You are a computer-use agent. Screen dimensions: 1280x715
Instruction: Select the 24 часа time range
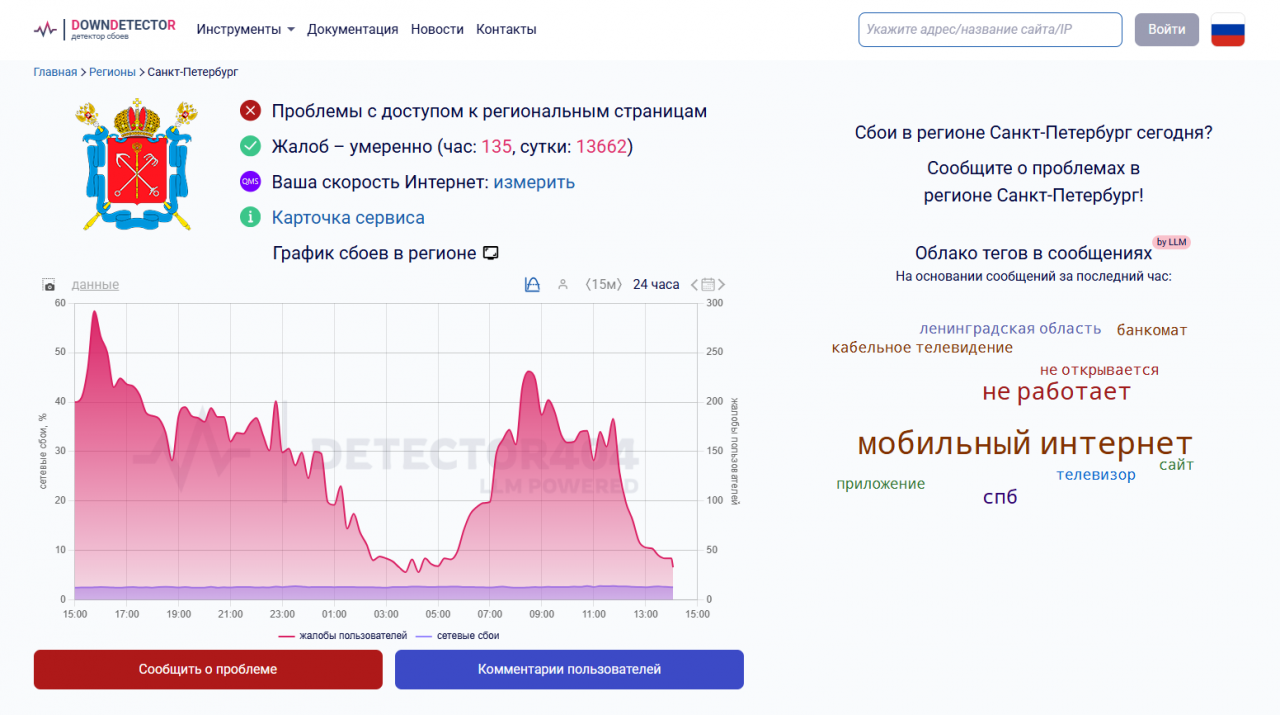pyautogui.click(x=656, y=285)
